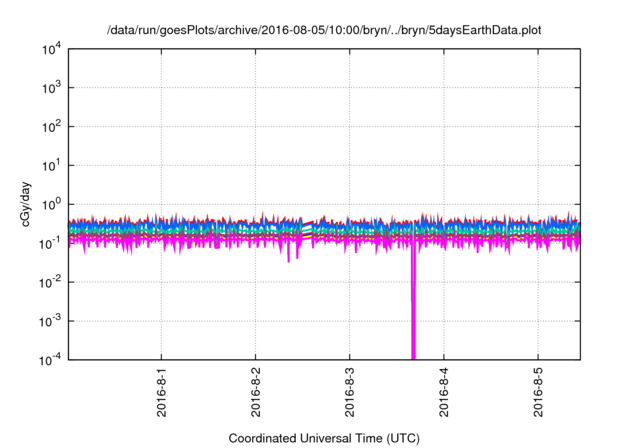640x448 pixels.
Task: Click the 10^3 y-axis tick label
Action: (52, 88)
